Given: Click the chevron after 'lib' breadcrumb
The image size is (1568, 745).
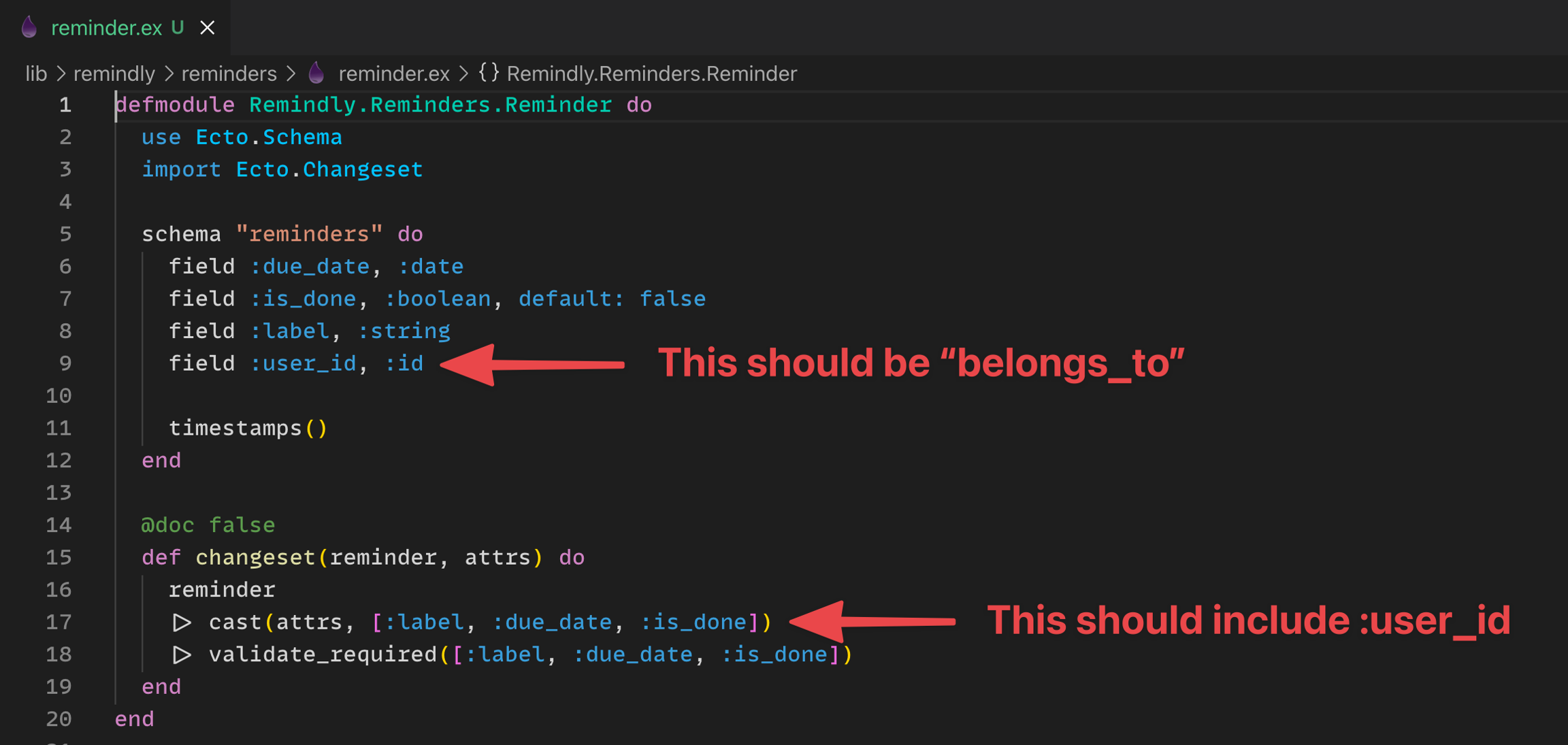Looking at the screenshot, I should tap(61, 73).
